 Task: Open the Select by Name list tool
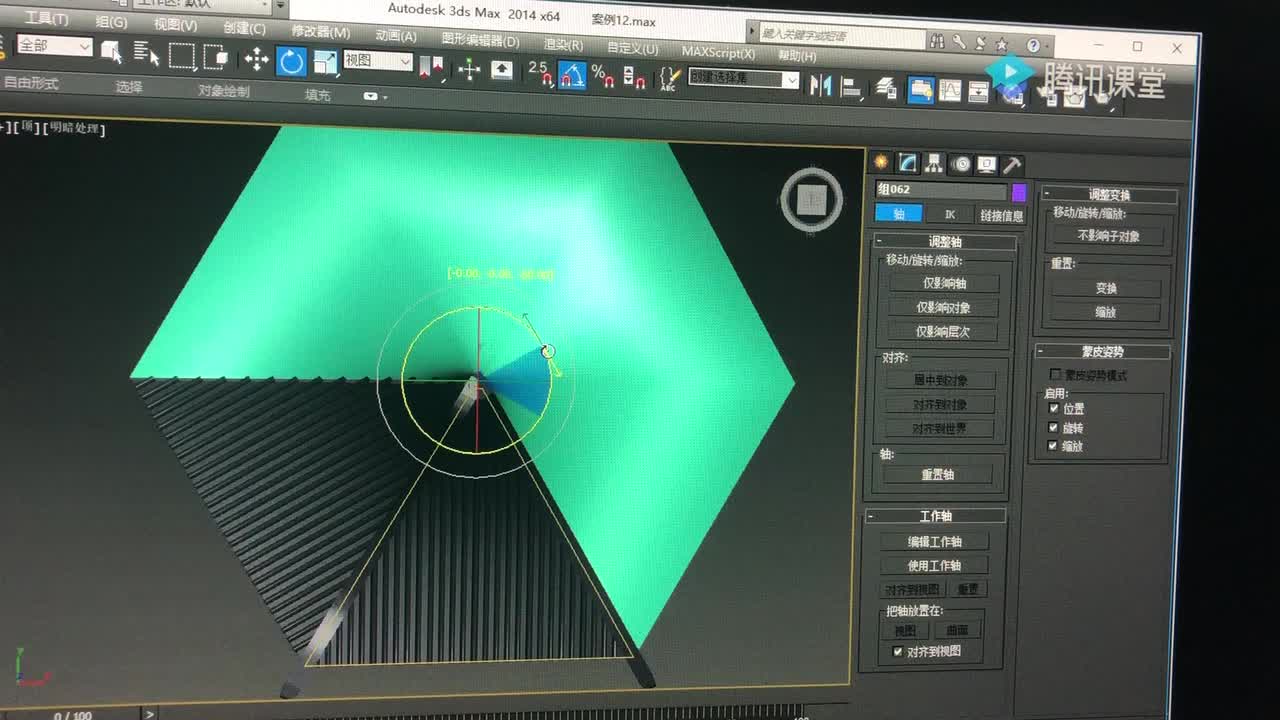(146, 53)
